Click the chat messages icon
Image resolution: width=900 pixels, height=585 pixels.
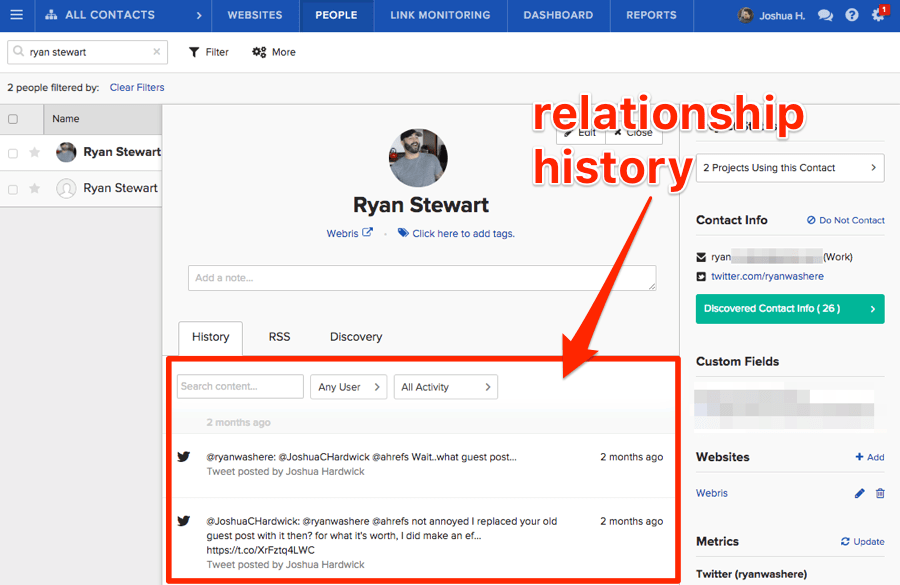pos(825,15)
